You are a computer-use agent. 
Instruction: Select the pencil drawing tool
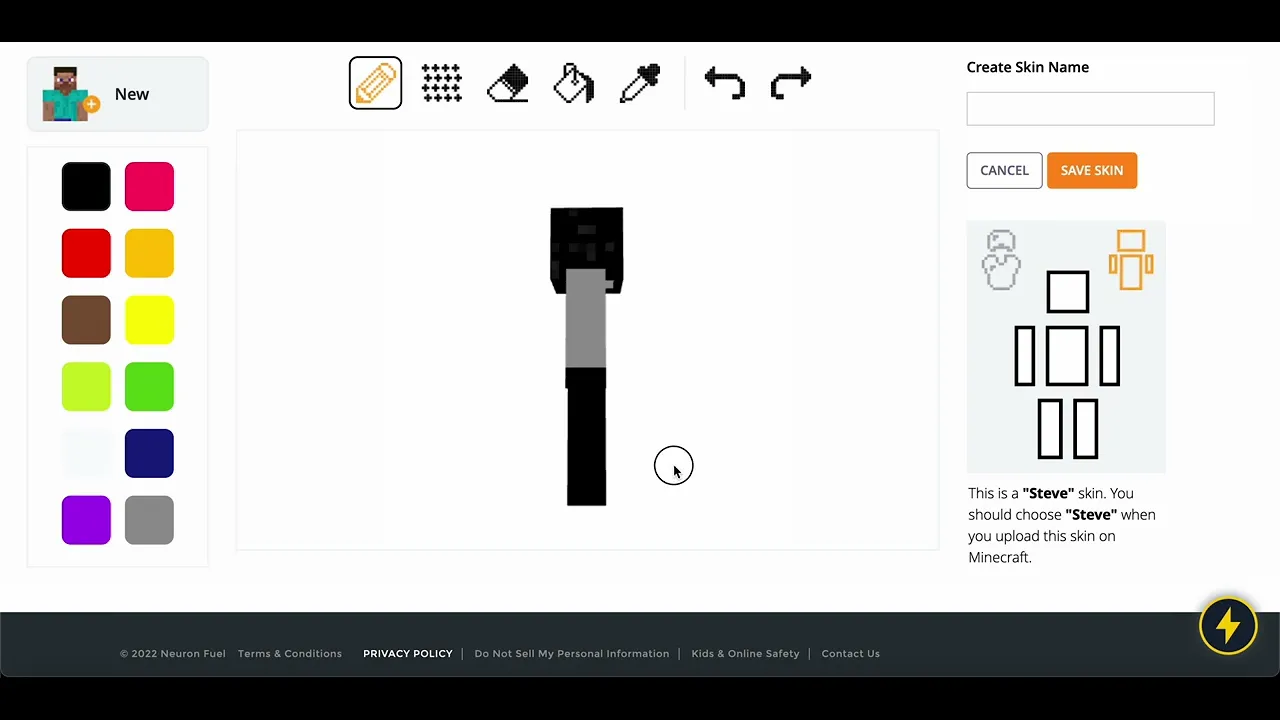click(375, 83)
